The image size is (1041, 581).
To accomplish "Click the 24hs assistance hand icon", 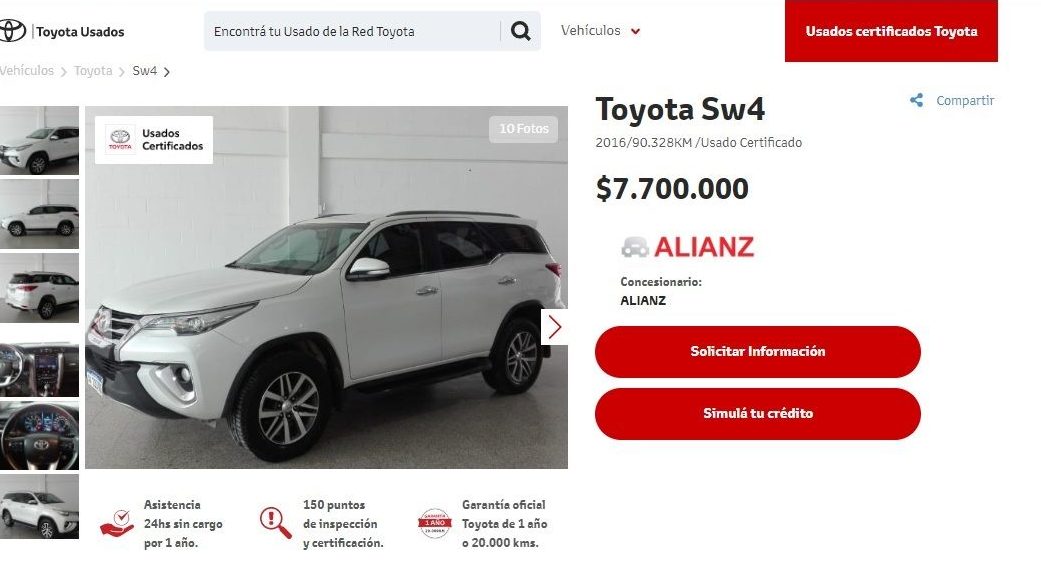I will (x=117, y=523).
